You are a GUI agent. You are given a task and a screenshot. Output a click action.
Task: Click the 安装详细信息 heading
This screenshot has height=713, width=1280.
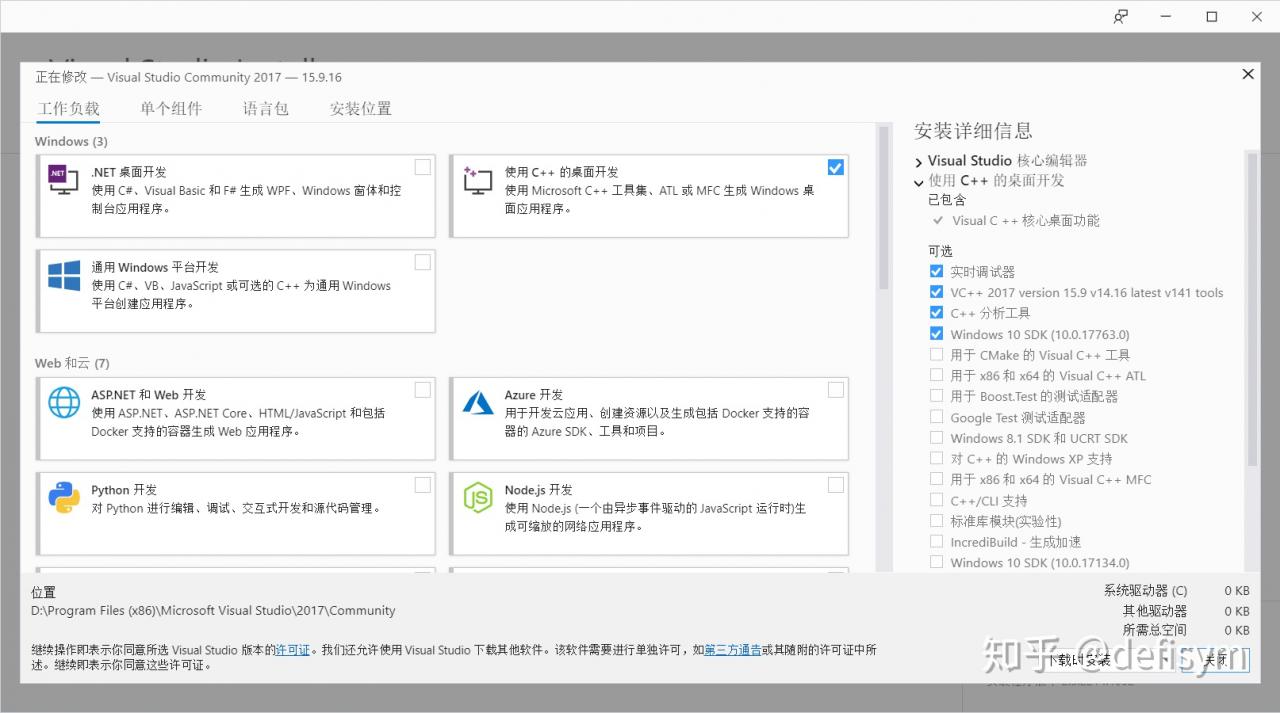coord(973,131)
